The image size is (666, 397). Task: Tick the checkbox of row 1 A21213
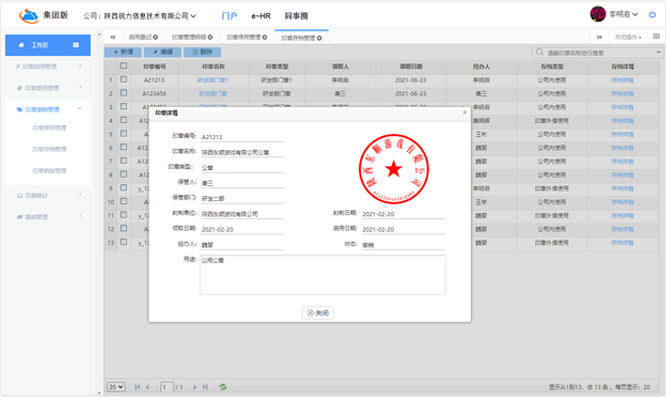click(124, 79)
